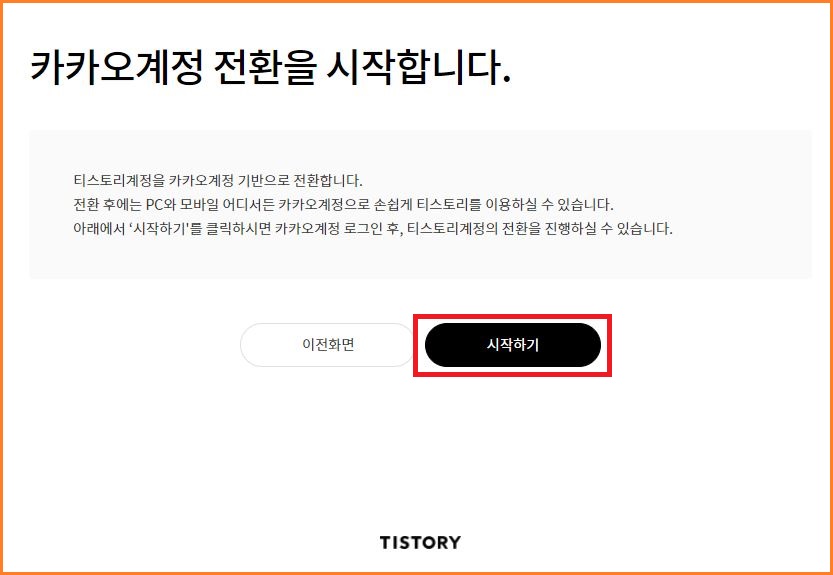Click 손쉽게 in the second description line
Screen dimensions: 833x575
point(394,205)
